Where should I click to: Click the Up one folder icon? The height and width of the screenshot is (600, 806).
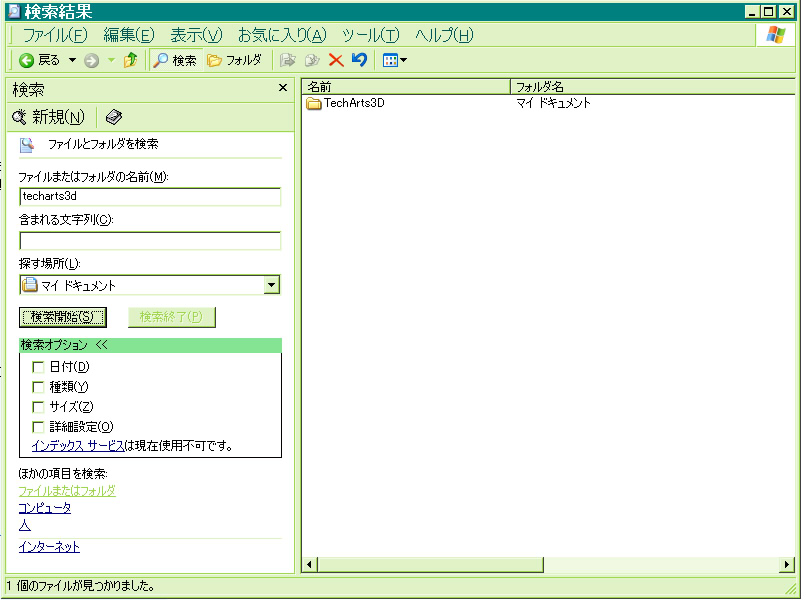tap(130, 60)
